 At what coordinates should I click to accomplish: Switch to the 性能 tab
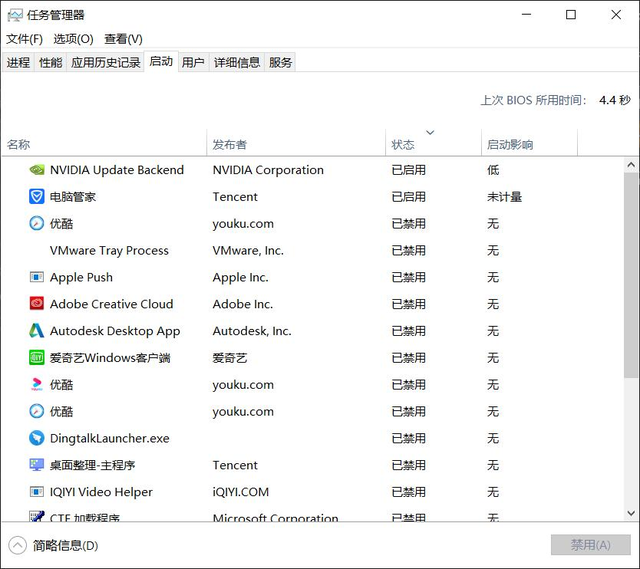pos(51,62)
